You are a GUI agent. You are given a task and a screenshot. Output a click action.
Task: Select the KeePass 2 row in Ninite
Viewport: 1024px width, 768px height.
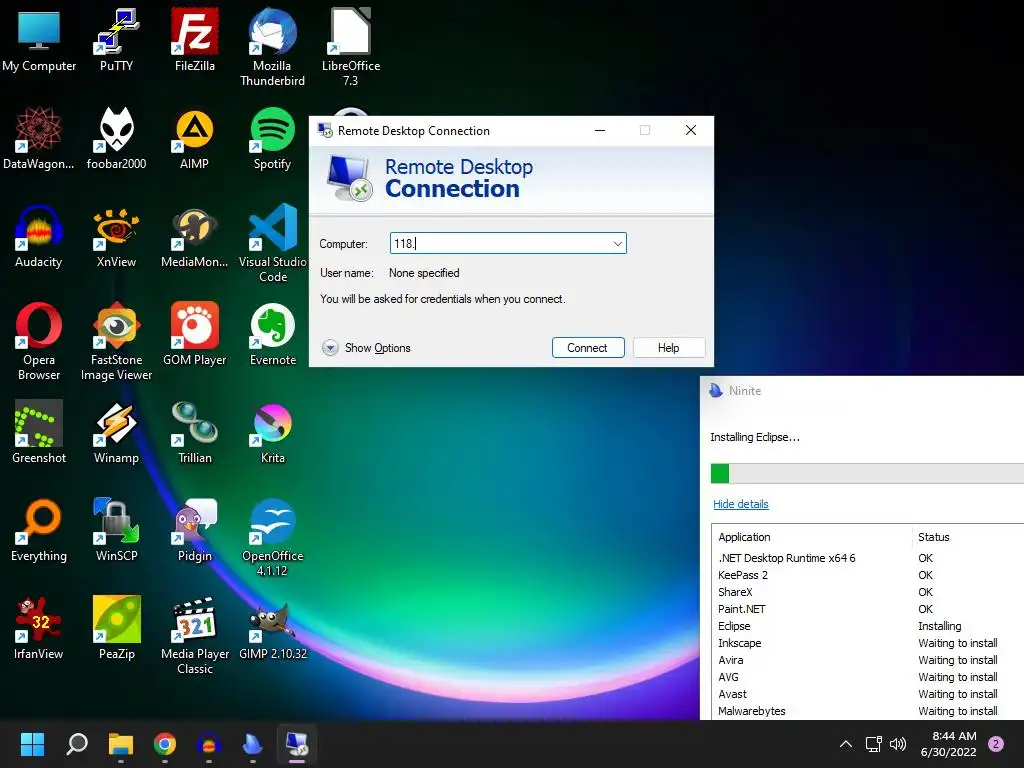coord(869,575)
